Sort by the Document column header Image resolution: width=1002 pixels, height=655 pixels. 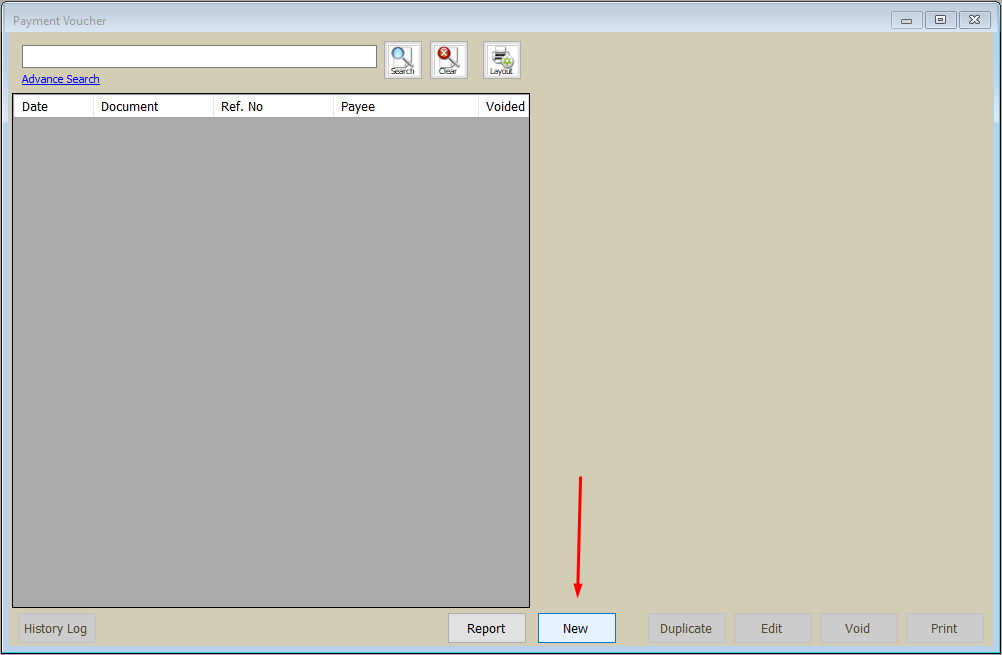click(153, 107)
